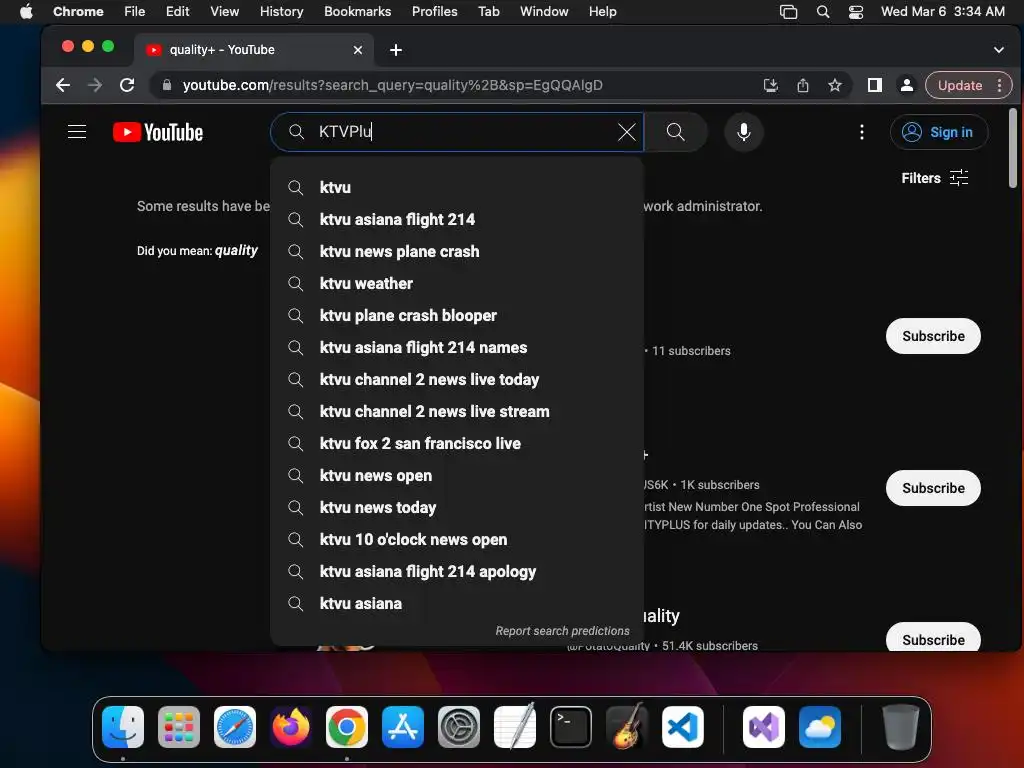This screenshot has width=1024, height=768.
Task: Run the search with the magnifier button
Action: coord(675,132)
